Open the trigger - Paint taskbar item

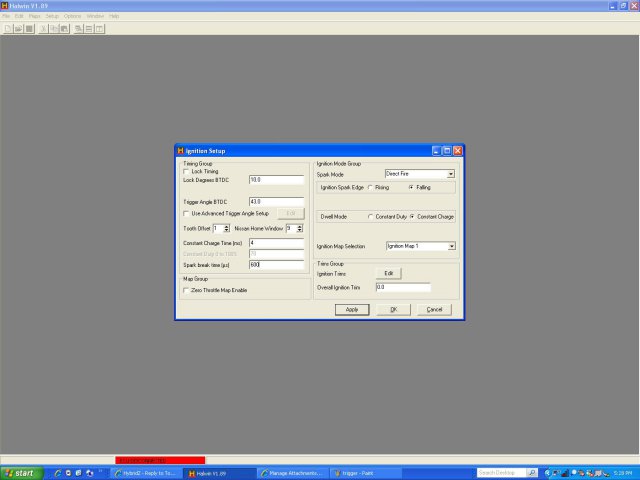click(x=361, y=472)
